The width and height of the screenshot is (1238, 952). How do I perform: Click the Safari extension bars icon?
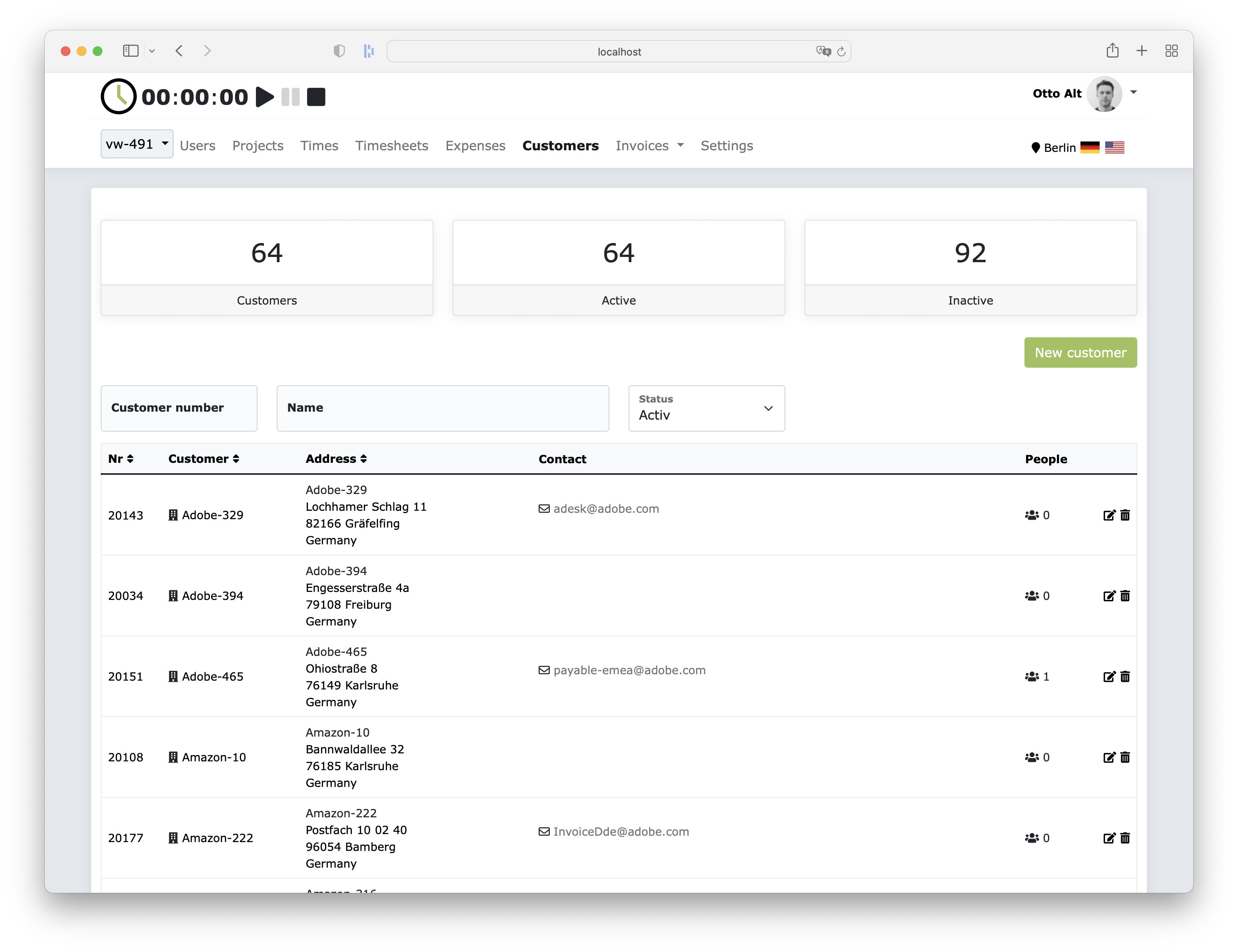coord(369,51)
